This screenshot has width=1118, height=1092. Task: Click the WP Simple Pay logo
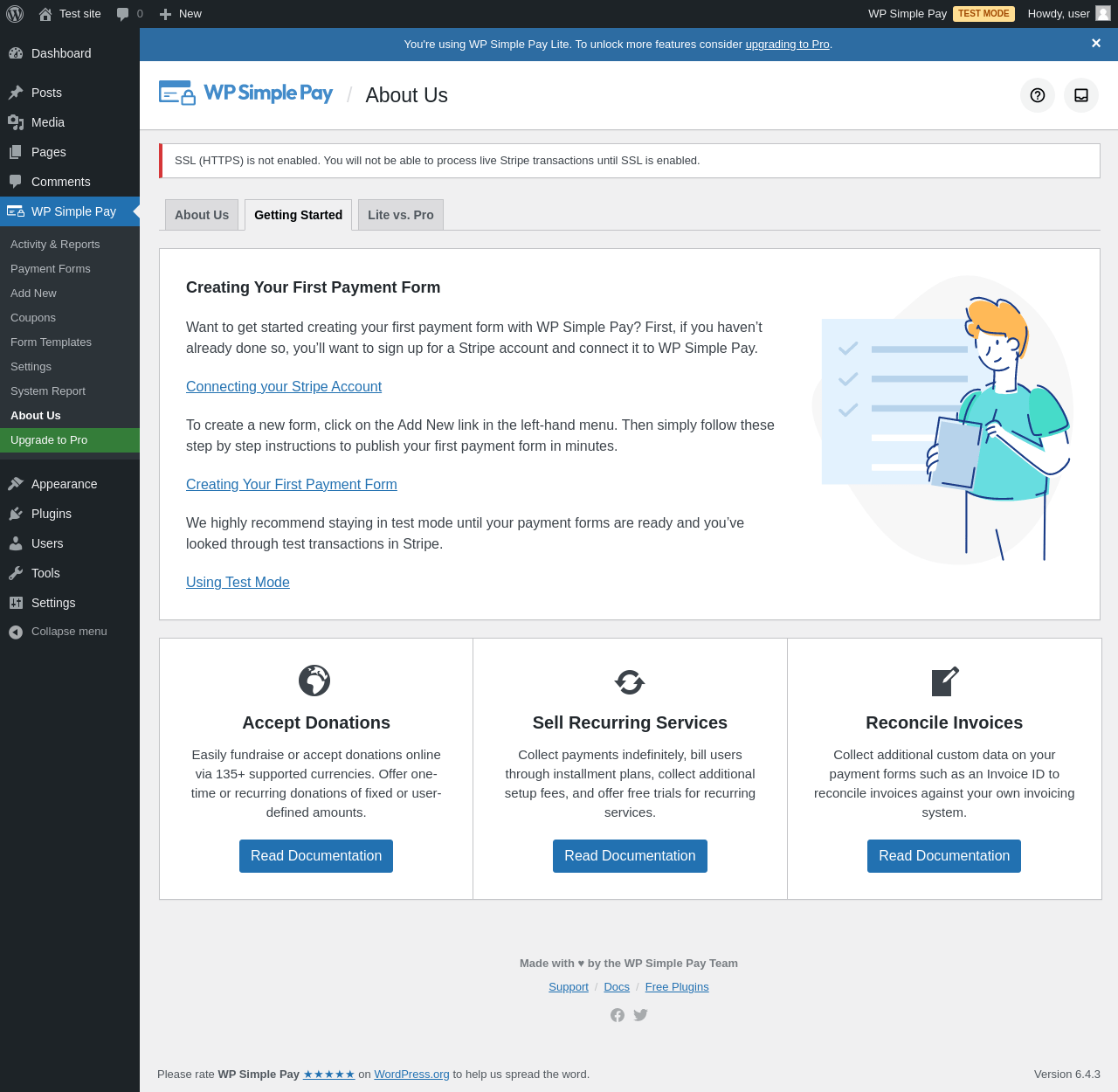click(x=245, y=93)
